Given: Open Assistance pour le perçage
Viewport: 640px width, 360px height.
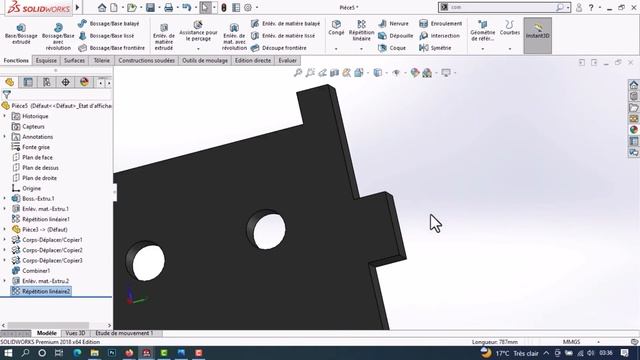Looking at the screenshot, I should 198,31.
